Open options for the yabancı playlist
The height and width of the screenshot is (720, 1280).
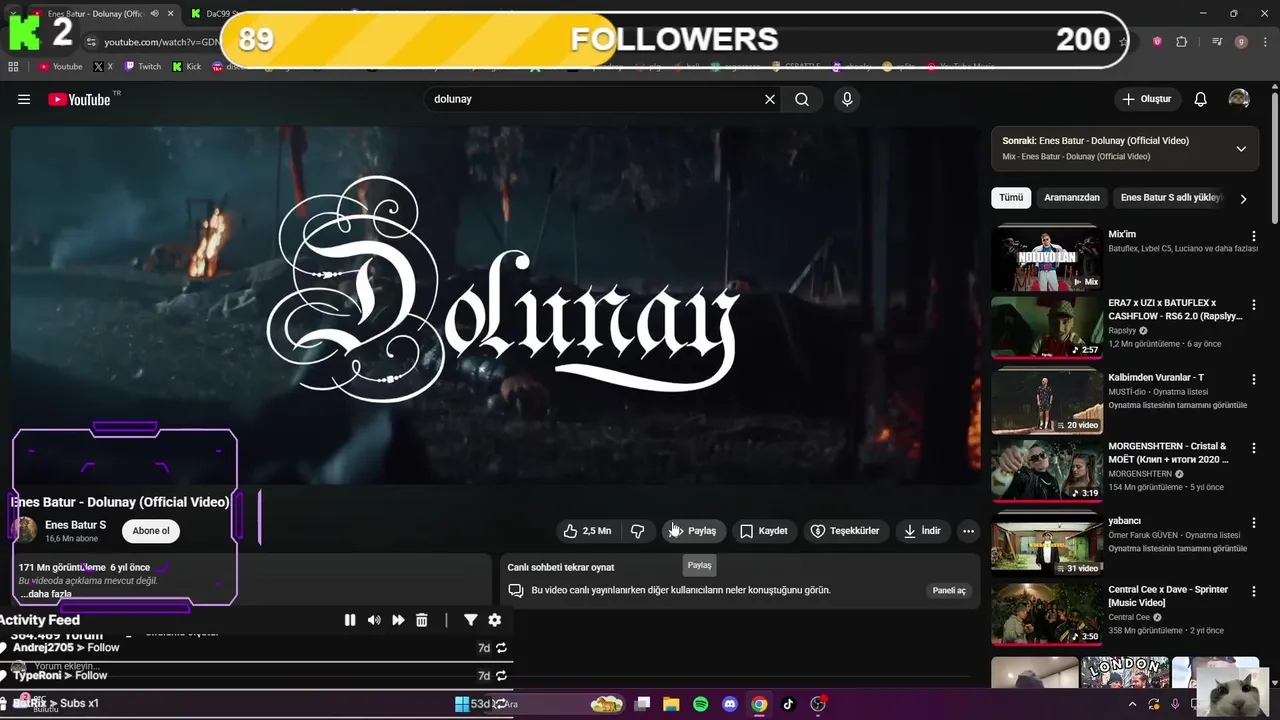pos(1253,523)
